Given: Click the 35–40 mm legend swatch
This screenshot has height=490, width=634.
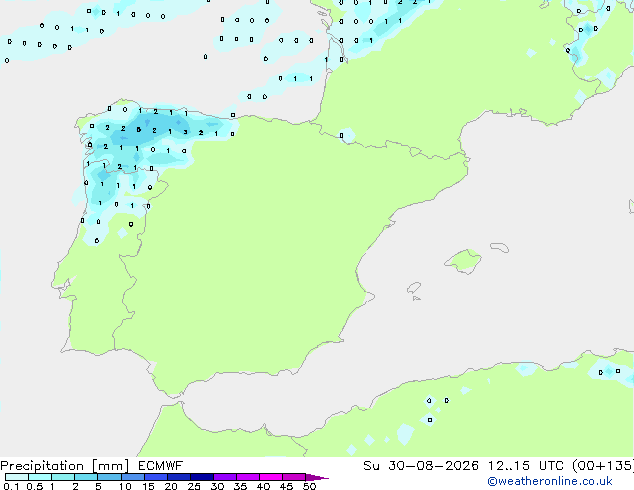Looking at the screenshot, I should (247, 477).
